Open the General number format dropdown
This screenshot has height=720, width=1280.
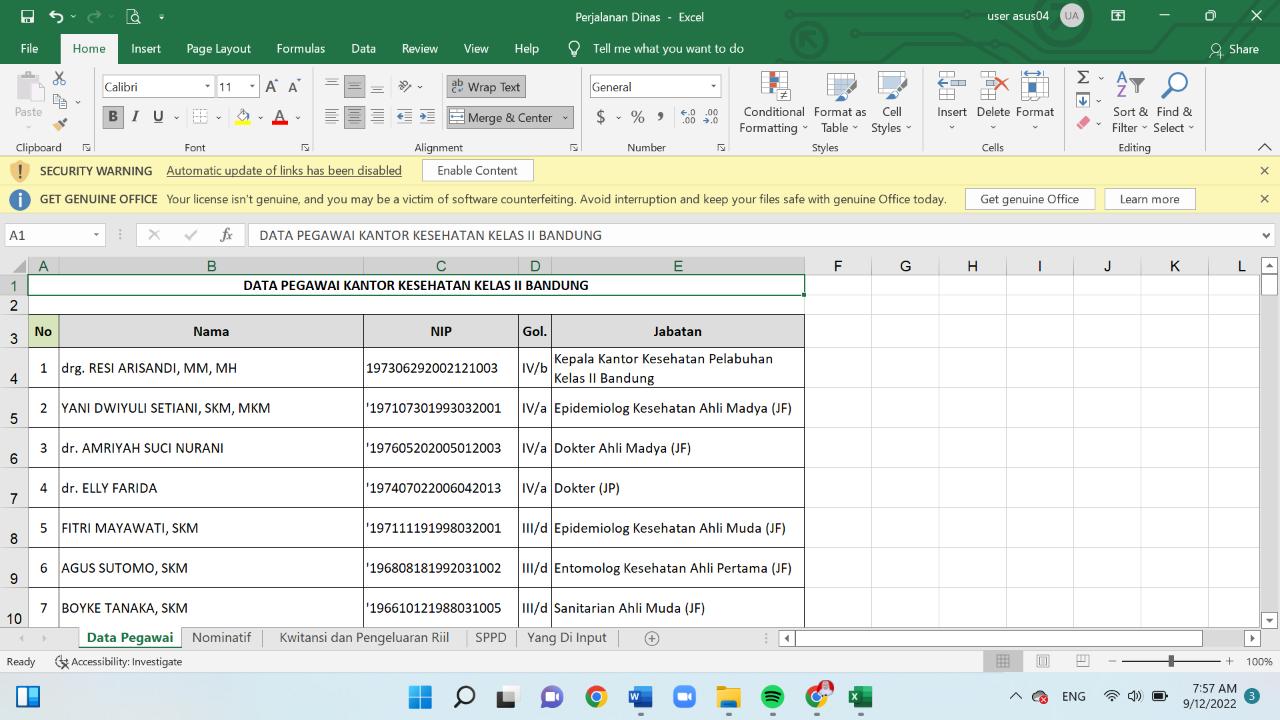pos(713,87)
